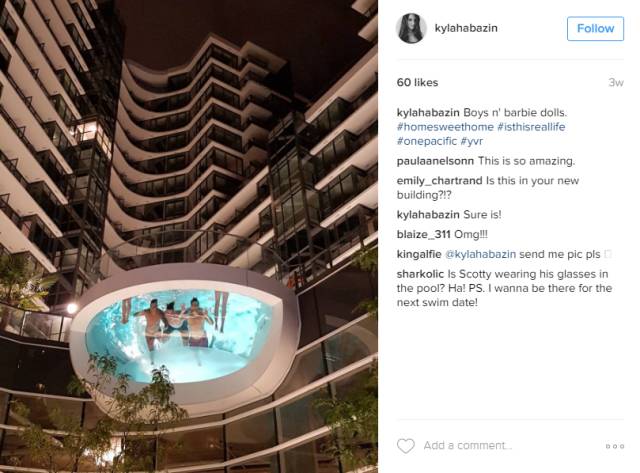Open the three-dot more options menu
This screenshot has width=640, height=473.
pyautogui.click(x=615, y=446)
